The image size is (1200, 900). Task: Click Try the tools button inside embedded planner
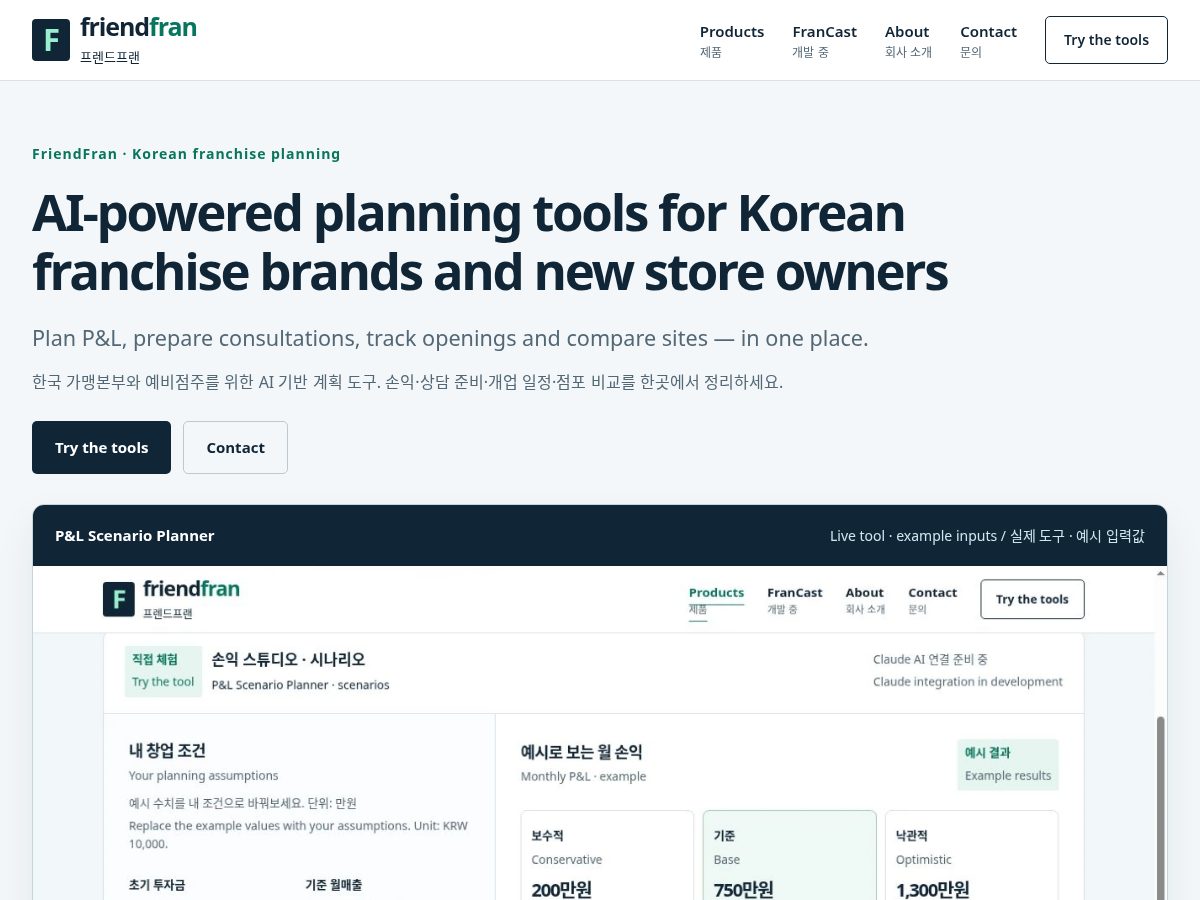click(1032, 599)
